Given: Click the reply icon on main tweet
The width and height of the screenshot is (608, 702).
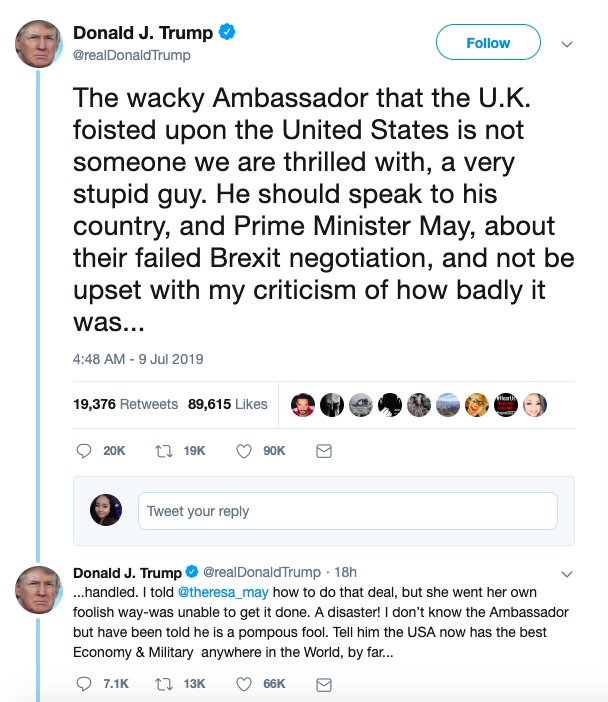Looking at the screenshot, I should pyautogui.click(x=85, y=451).
